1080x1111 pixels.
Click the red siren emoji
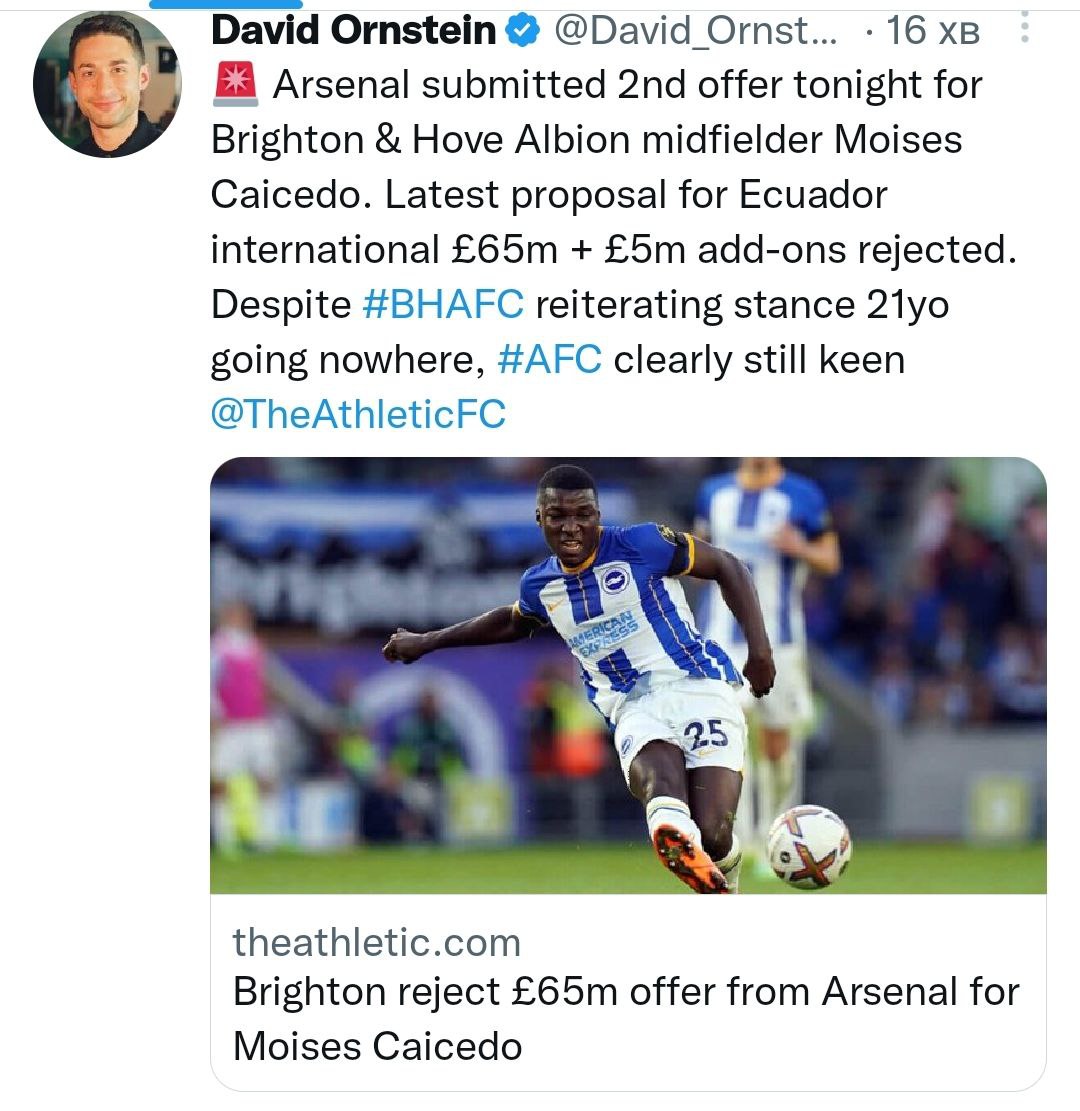(236, 85)
